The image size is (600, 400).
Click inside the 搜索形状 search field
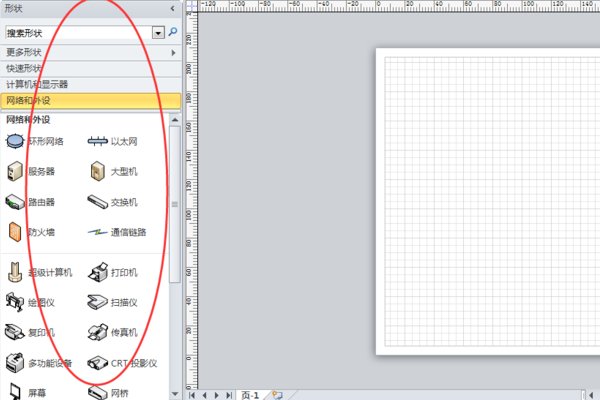(79, 33)
